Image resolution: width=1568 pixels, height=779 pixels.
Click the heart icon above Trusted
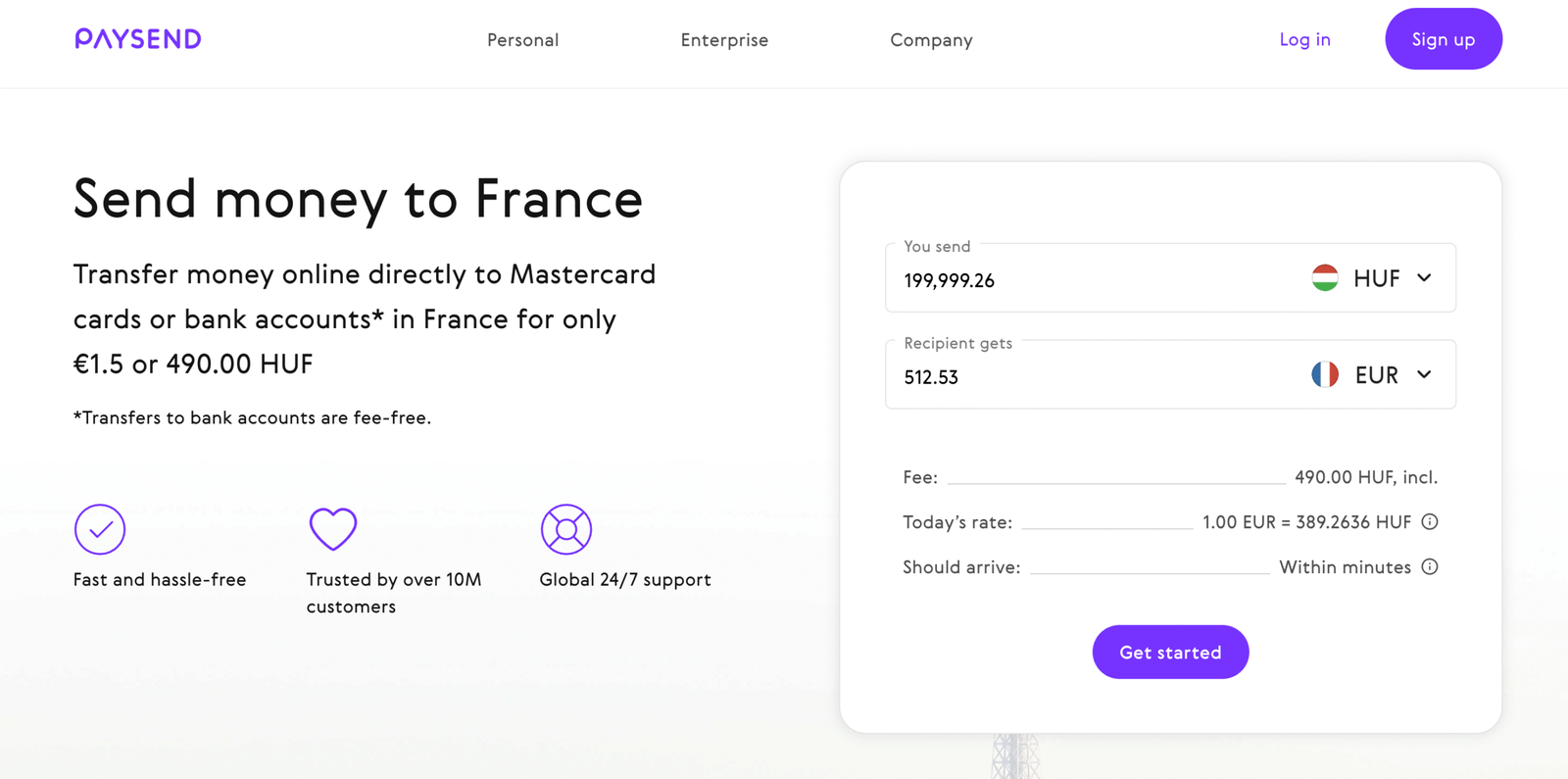point(333,529)
